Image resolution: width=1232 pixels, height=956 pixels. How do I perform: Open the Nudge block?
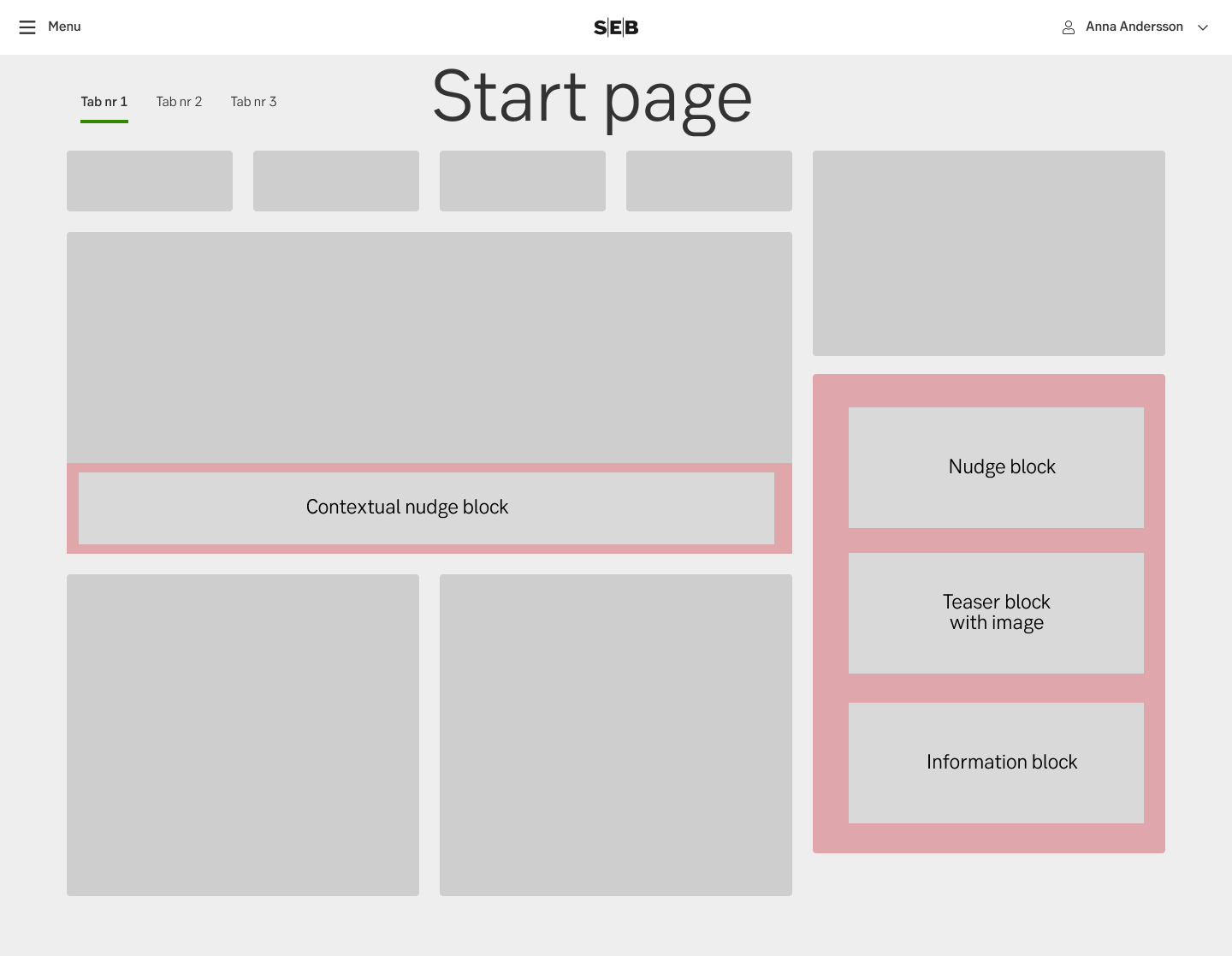(x=996, y=467)
